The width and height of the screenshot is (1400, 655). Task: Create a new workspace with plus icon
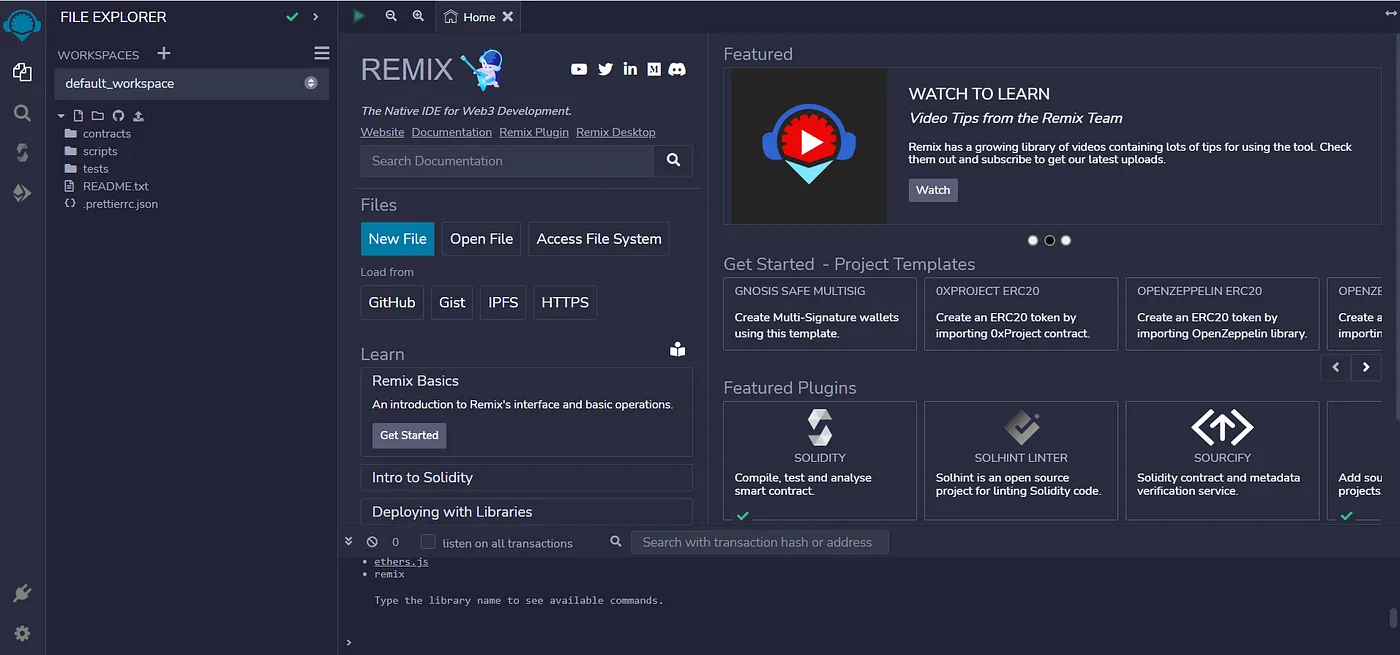click(x=164, y=53)
